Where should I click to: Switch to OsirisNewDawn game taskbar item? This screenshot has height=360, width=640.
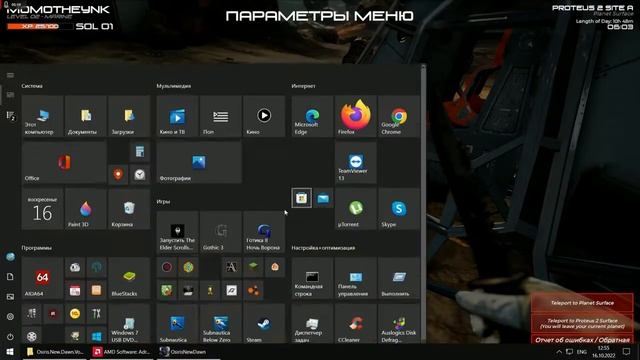[188, 352]
